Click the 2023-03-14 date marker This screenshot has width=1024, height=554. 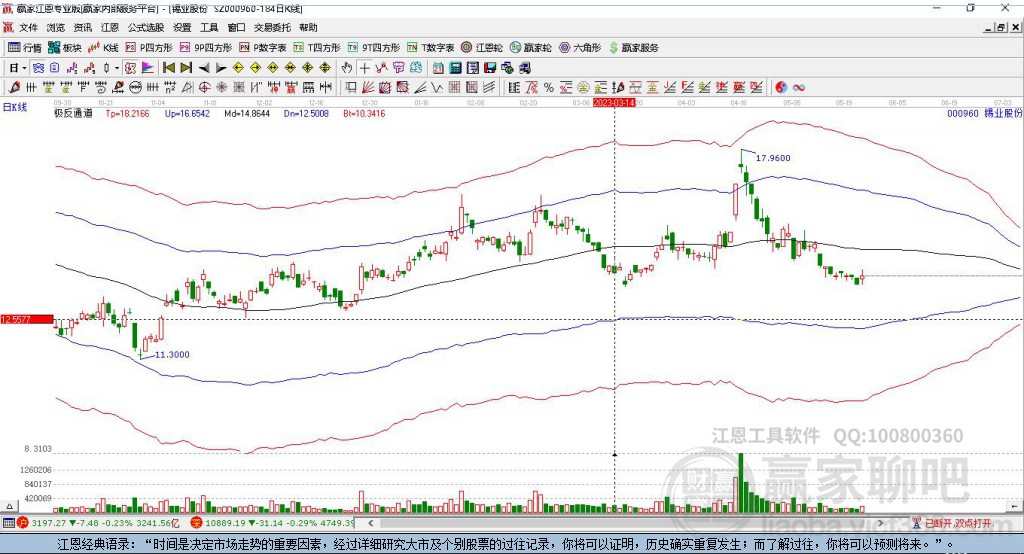(614, 103)
